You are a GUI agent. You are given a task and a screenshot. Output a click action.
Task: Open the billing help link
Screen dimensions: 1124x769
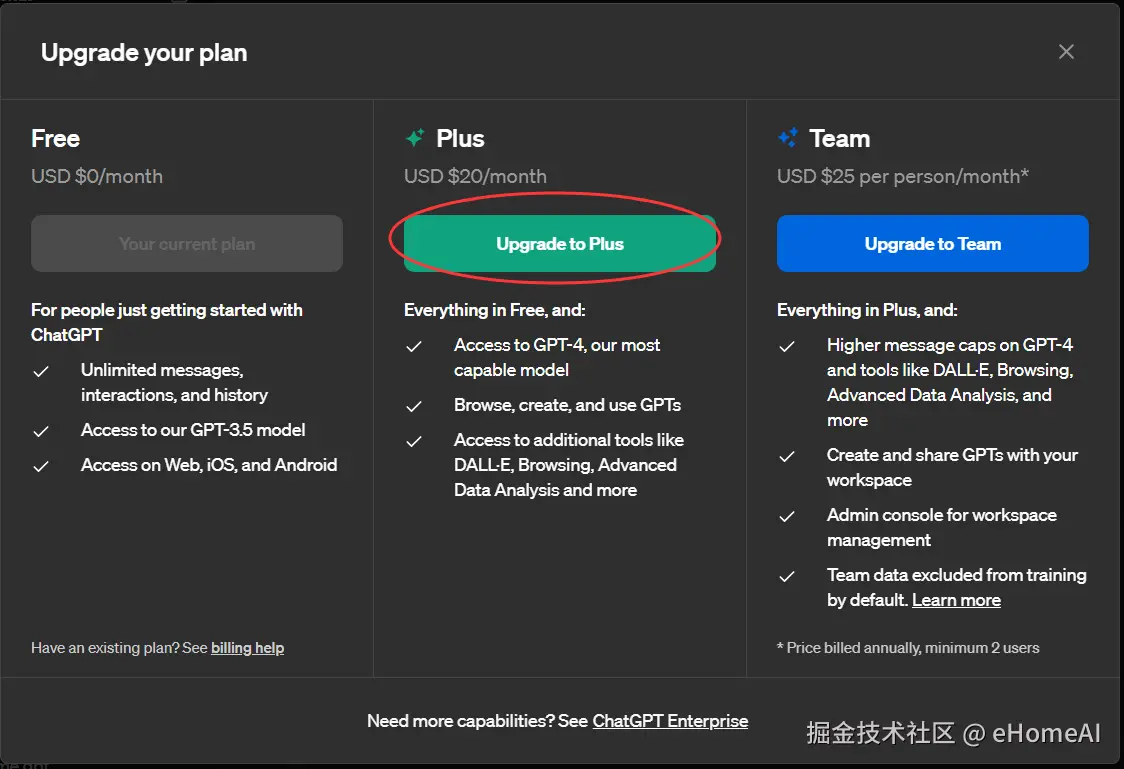pos(247,648)
